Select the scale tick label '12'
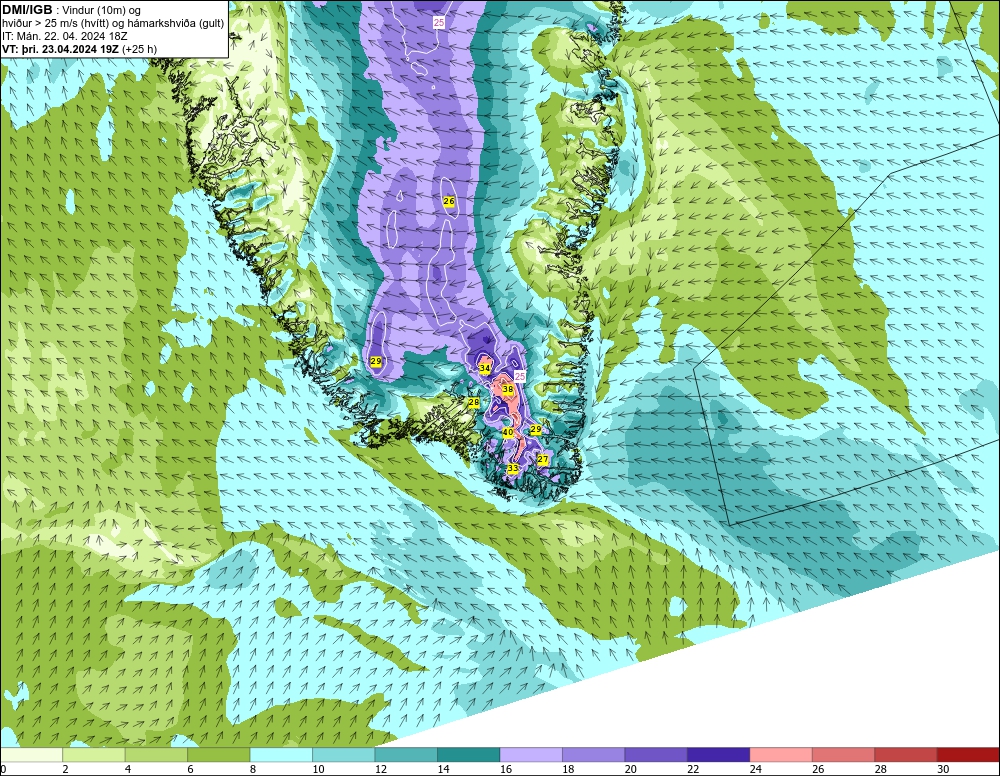This screenshot has width=1000, height=776. (x=381, y=770)
